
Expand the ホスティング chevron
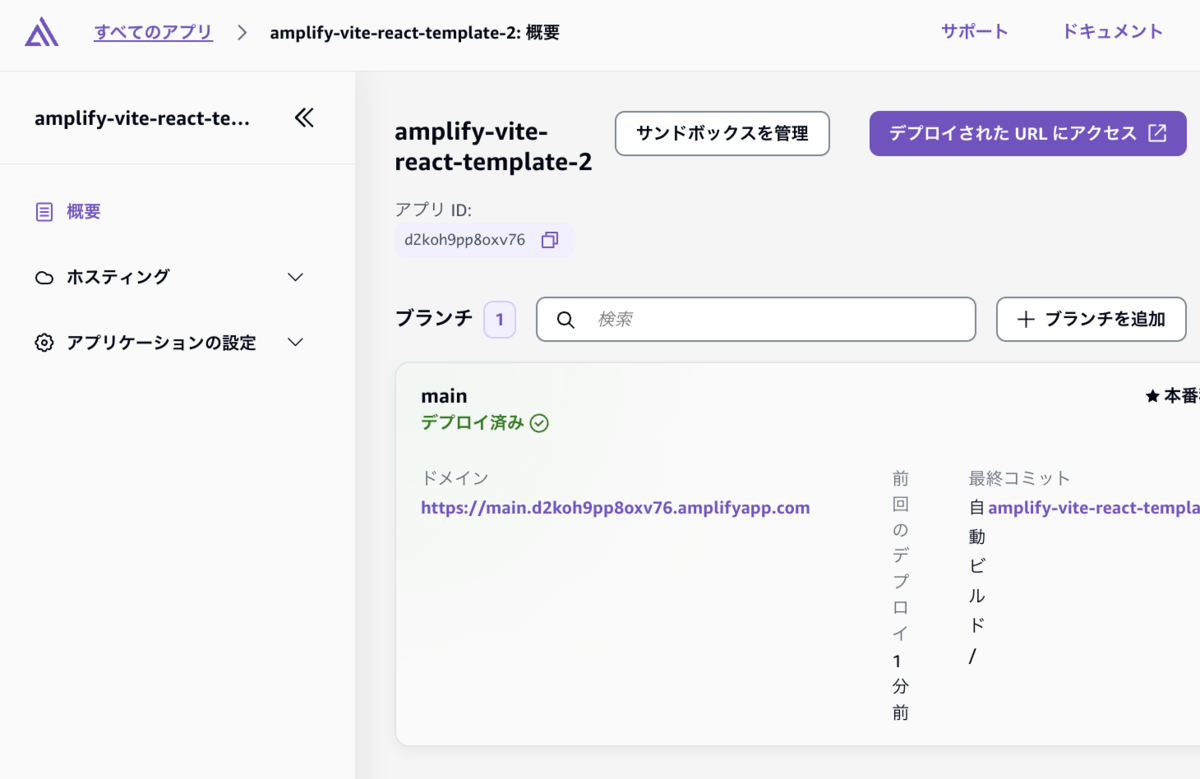pos(295,277)
